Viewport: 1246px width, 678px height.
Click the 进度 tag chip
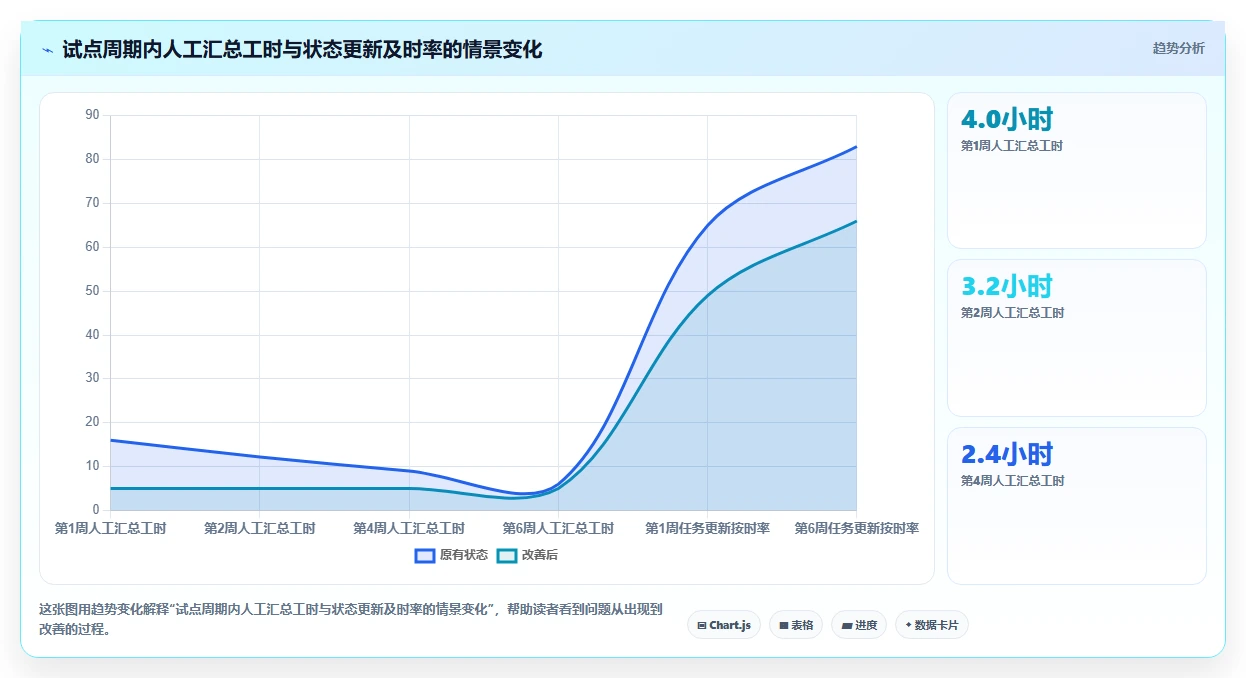(859, 625)
